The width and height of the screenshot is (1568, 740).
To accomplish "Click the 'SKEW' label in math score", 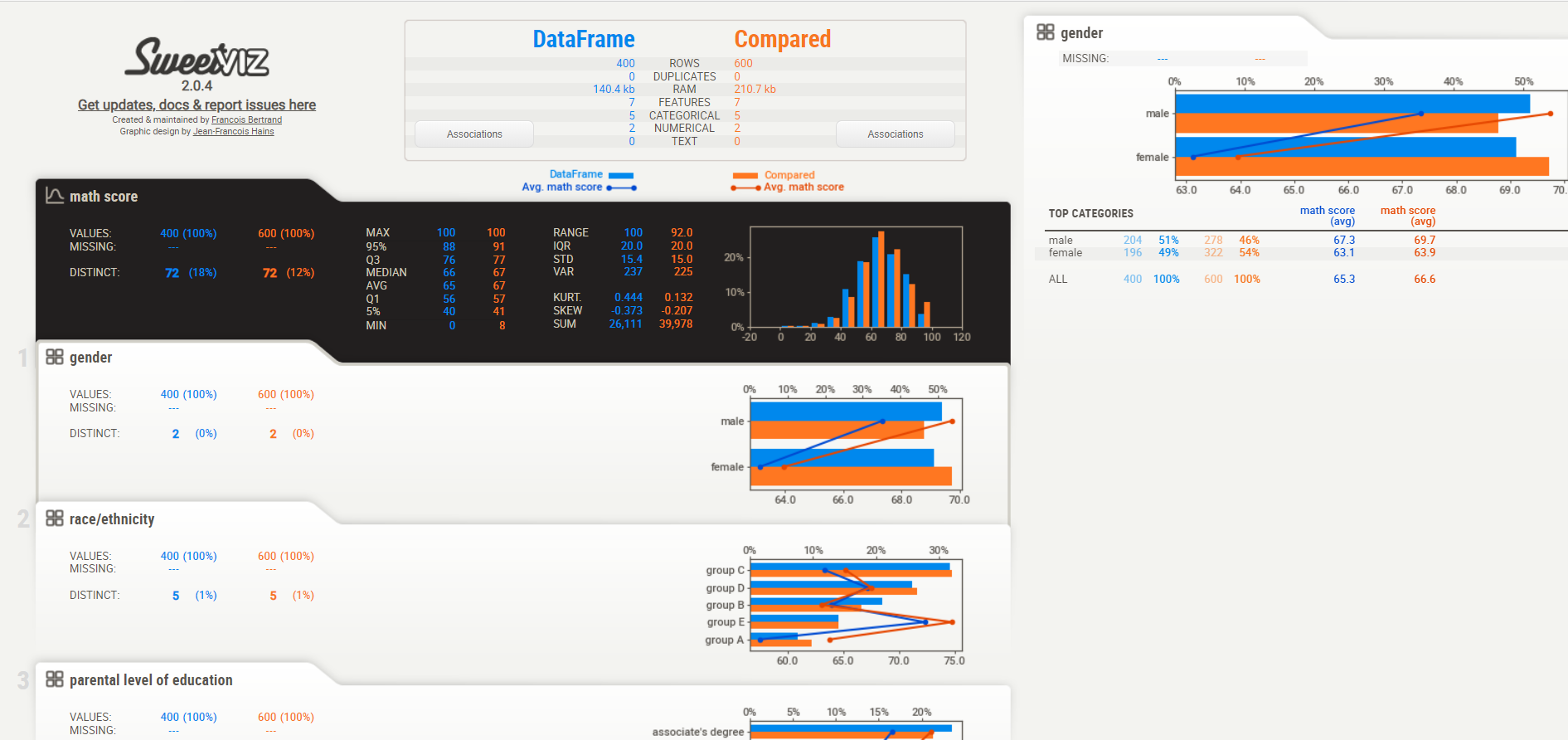I will tap(568, 310).
